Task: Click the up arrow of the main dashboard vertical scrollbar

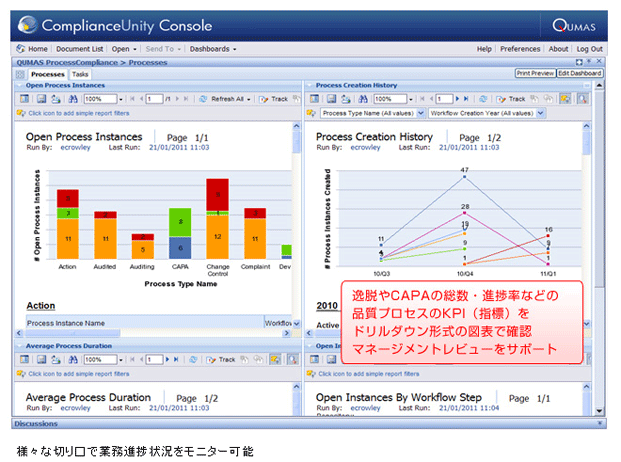Action: [x=599, y=86]
